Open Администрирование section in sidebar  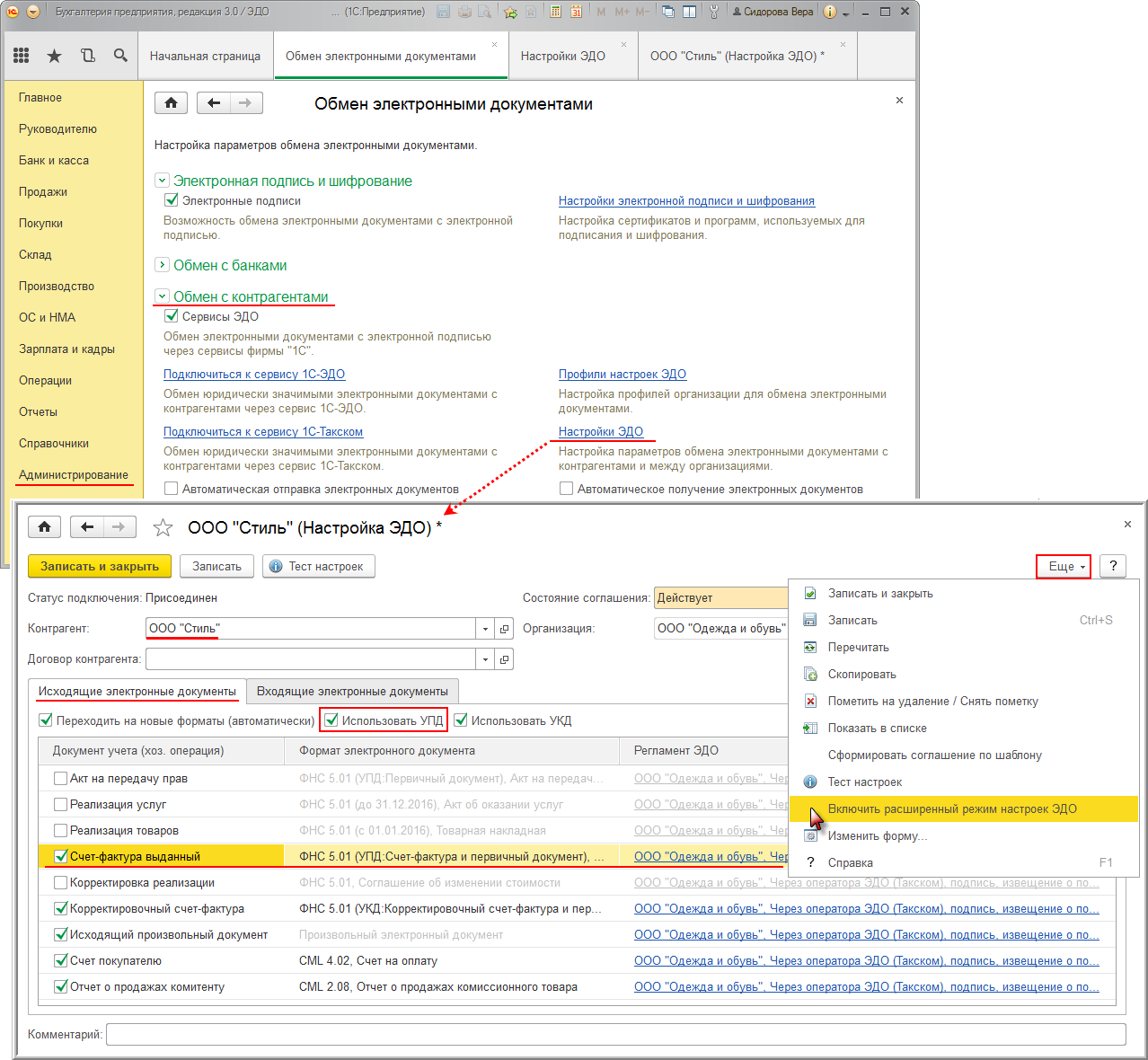pyautogui.click(x=74, y=475)
